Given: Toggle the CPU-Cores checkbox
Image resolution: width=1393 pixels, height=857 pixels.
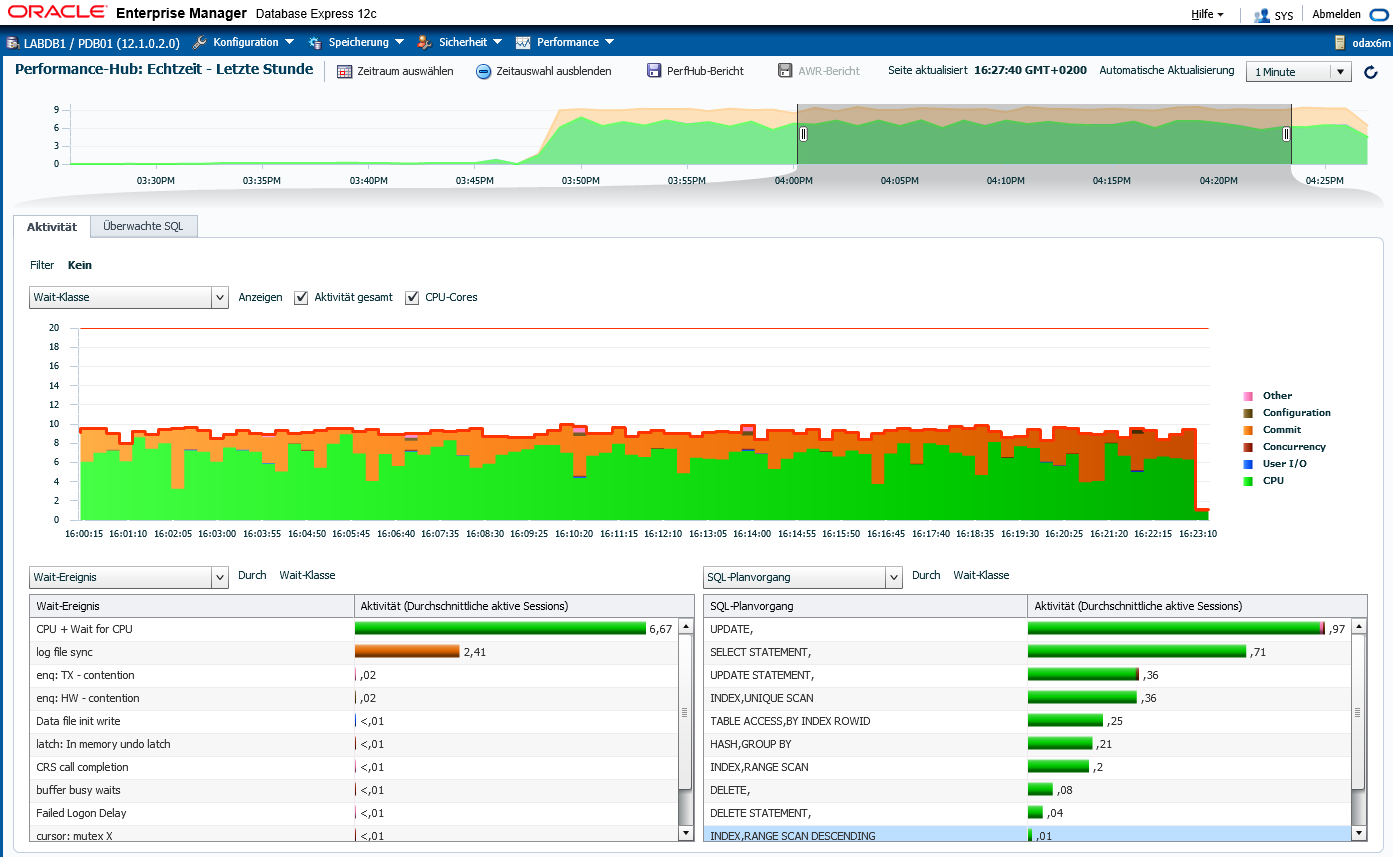Looking at the screenshot, I should pos(412,297).
